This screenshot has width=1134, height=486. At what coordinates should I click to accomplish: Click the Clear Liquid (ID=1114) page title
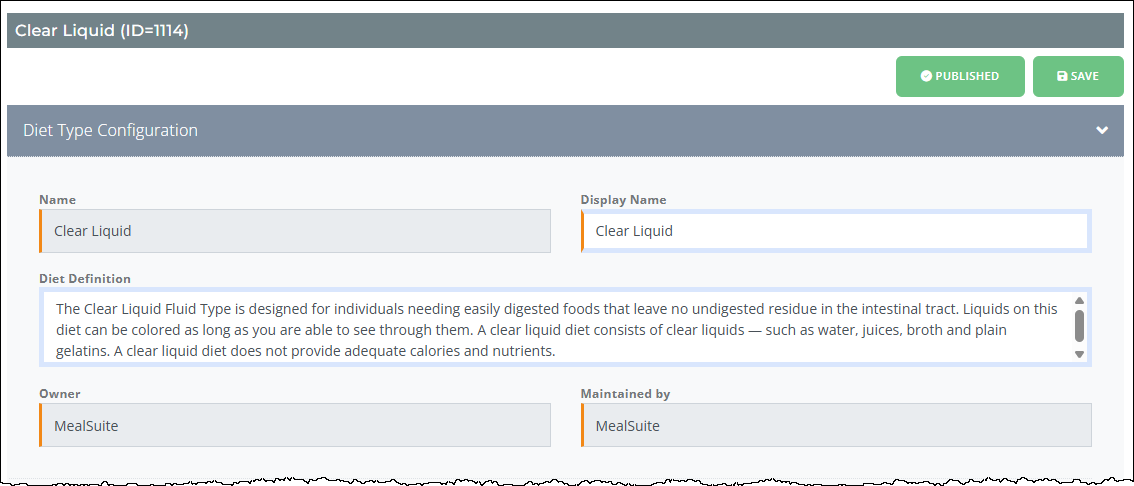pos(102,31)
